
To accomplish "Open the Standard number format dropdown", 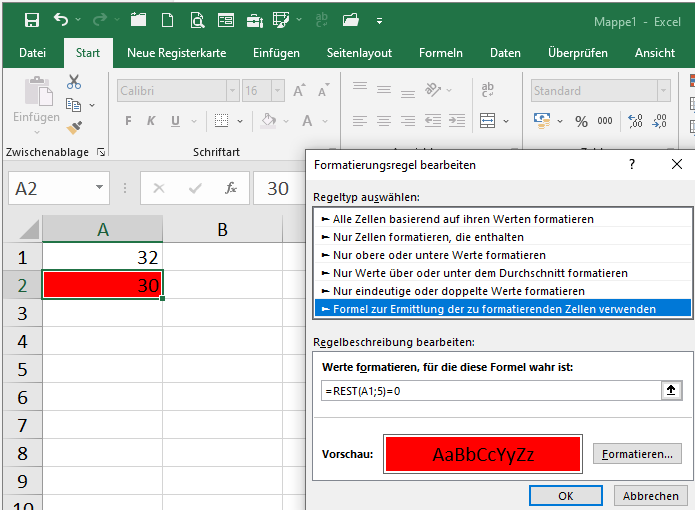I will pyautogui.click(x=661, y=91).
